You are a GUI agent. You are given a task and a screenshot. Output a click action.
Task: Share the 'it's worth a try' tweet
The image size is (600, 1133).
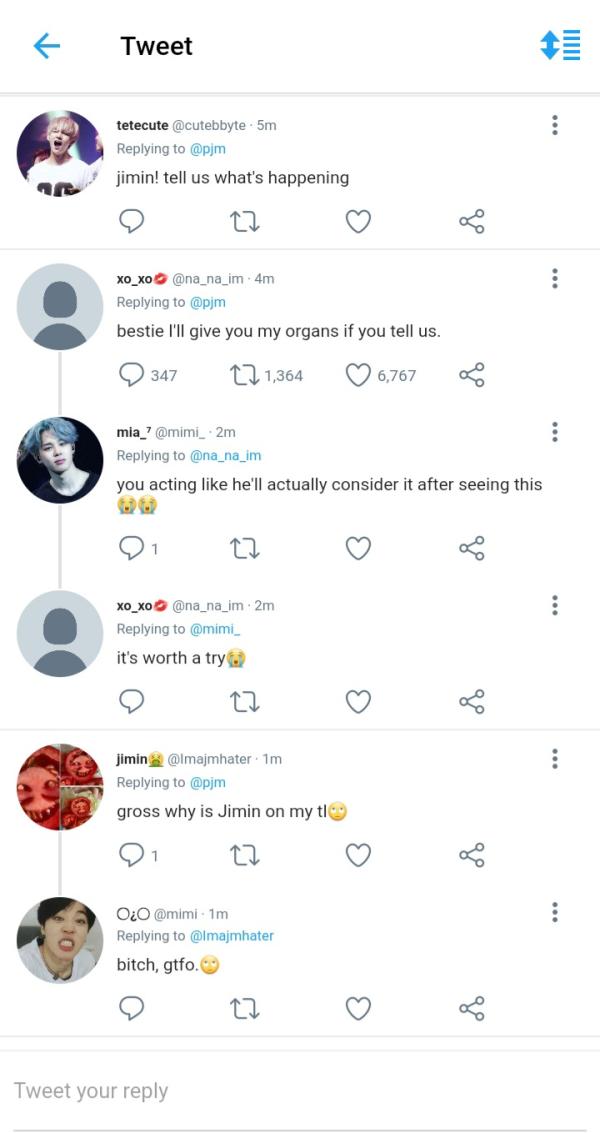pos(472,701)
